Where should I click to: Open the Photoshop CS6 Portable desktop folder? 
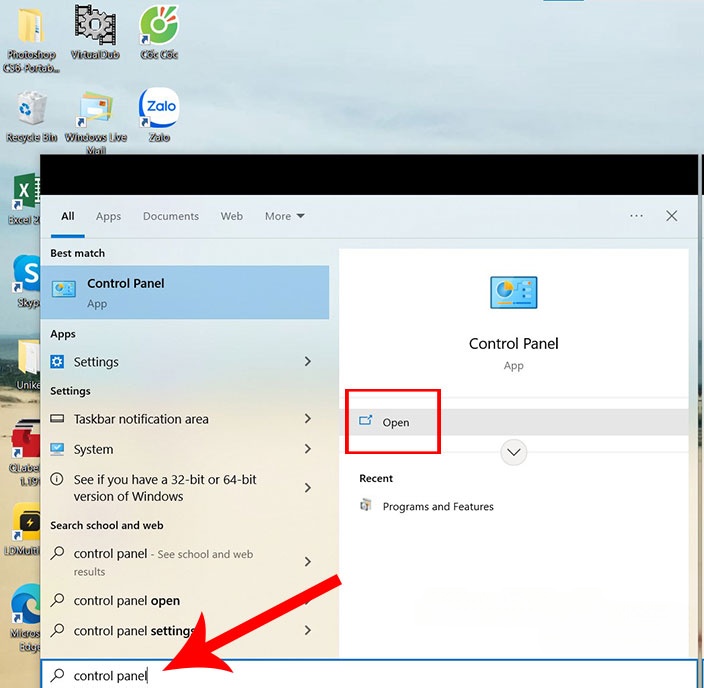pos(31,38)
